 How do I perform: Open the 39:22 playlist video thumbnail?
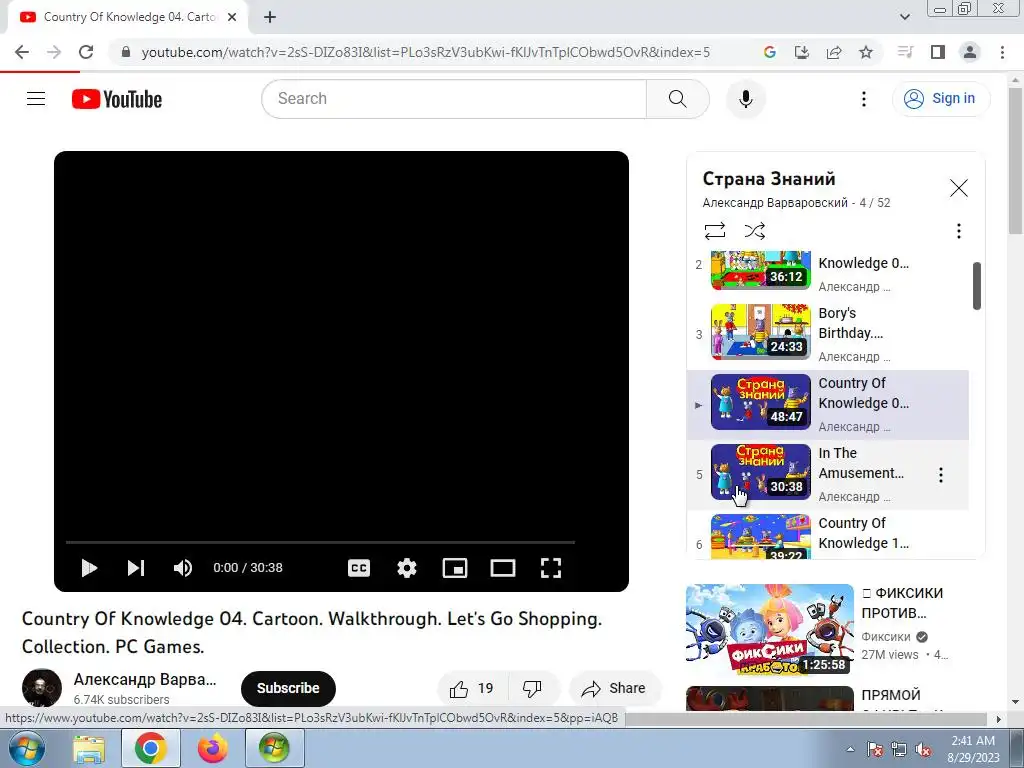(761, 536)
